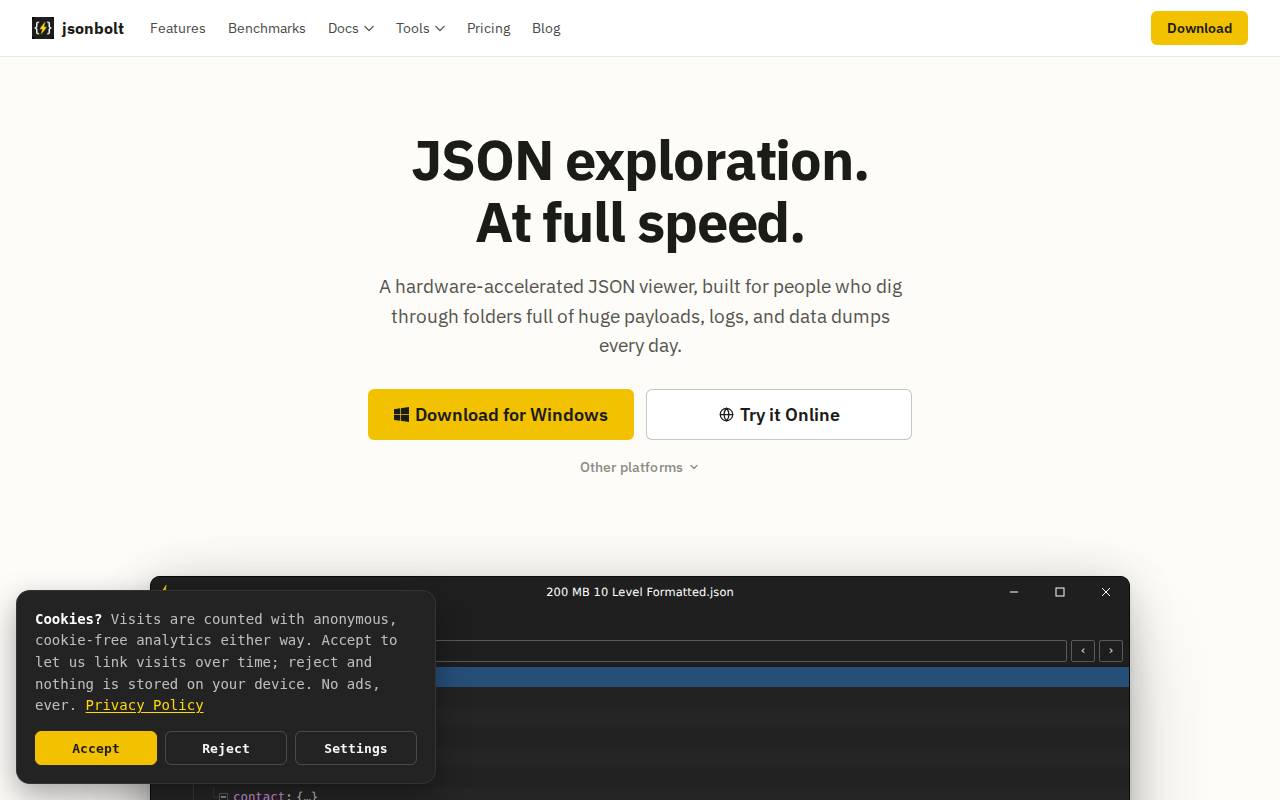Image resolution: width=1280 pixels, height=800 pixels.
Task: Open the Features nav link
Action: pyautogui.click(x=178, y=28)
